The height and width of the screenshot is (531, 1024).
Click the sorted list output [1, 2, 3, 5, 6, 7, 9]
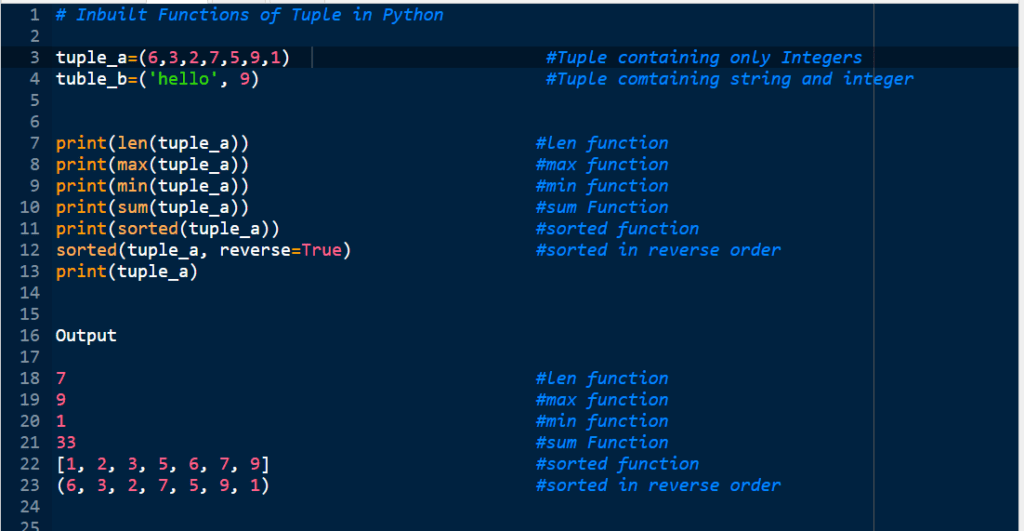(162, 464)
